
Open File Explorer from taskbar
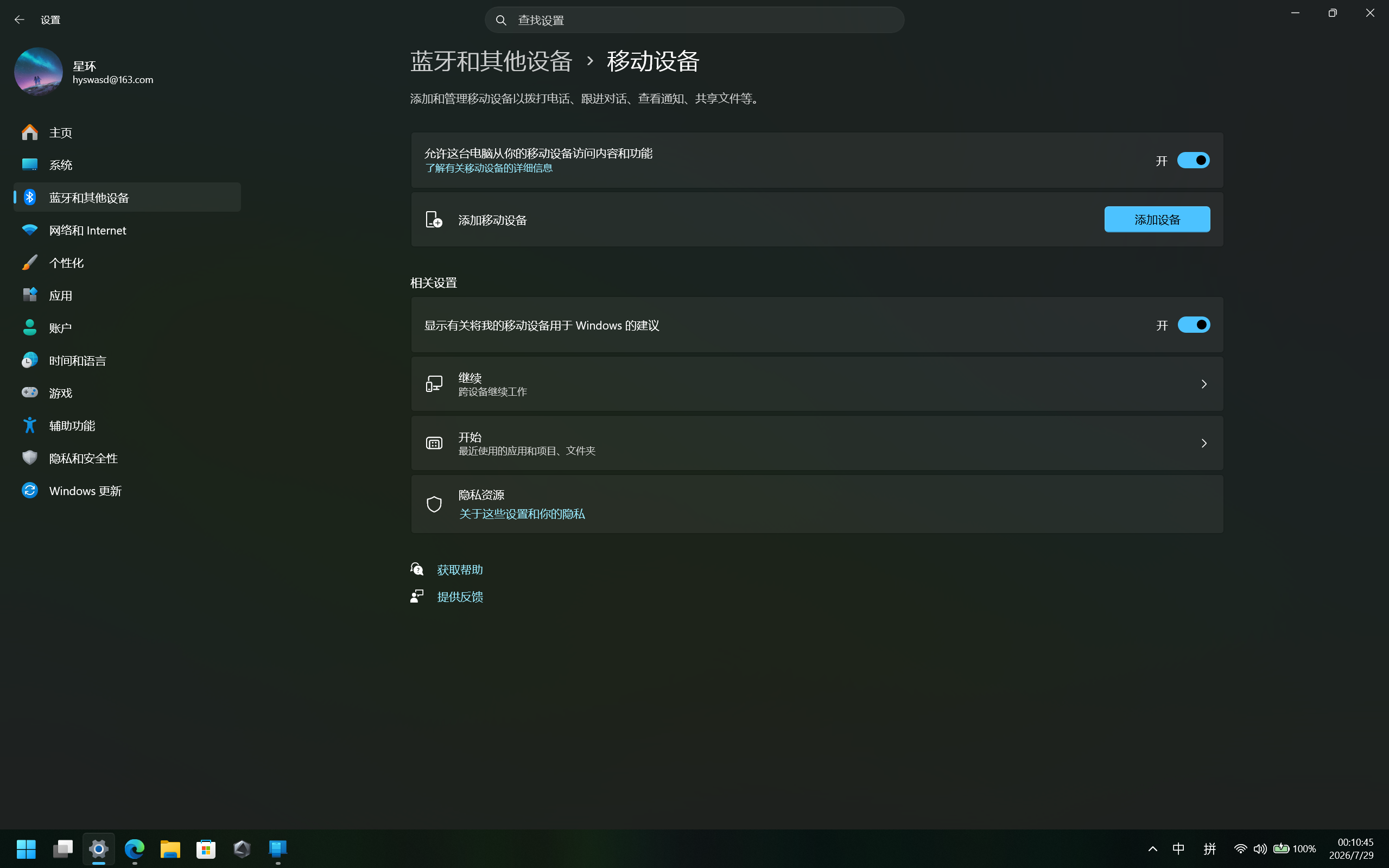pyautogui.click(x=170, y=848)
